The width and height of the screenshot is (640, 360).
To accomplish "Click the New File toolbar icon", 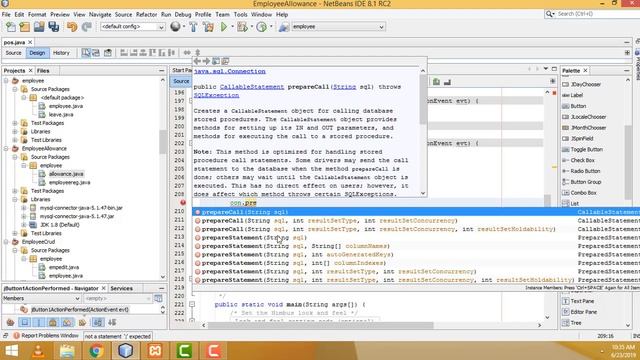I will [11, 27].
